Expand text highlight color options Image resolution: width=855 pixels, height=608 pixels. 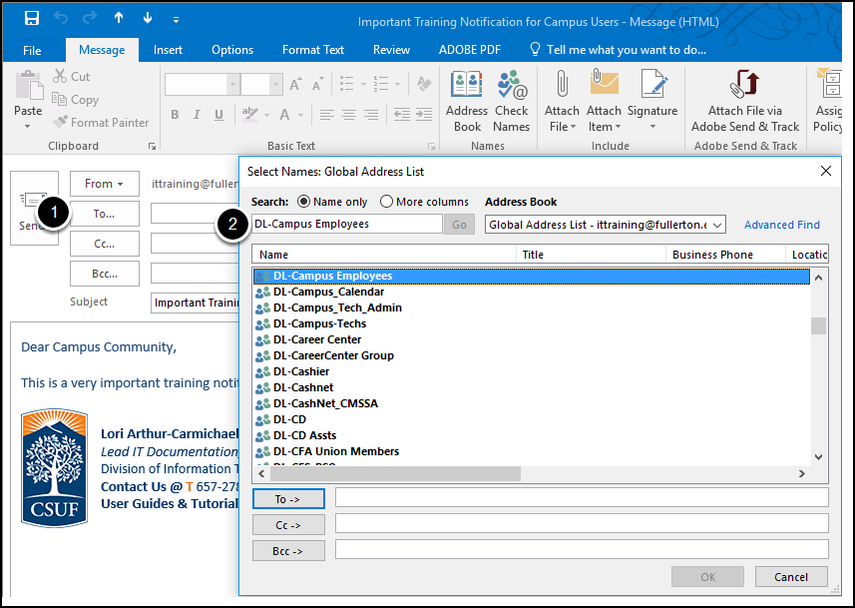click(x=267, y=115)
